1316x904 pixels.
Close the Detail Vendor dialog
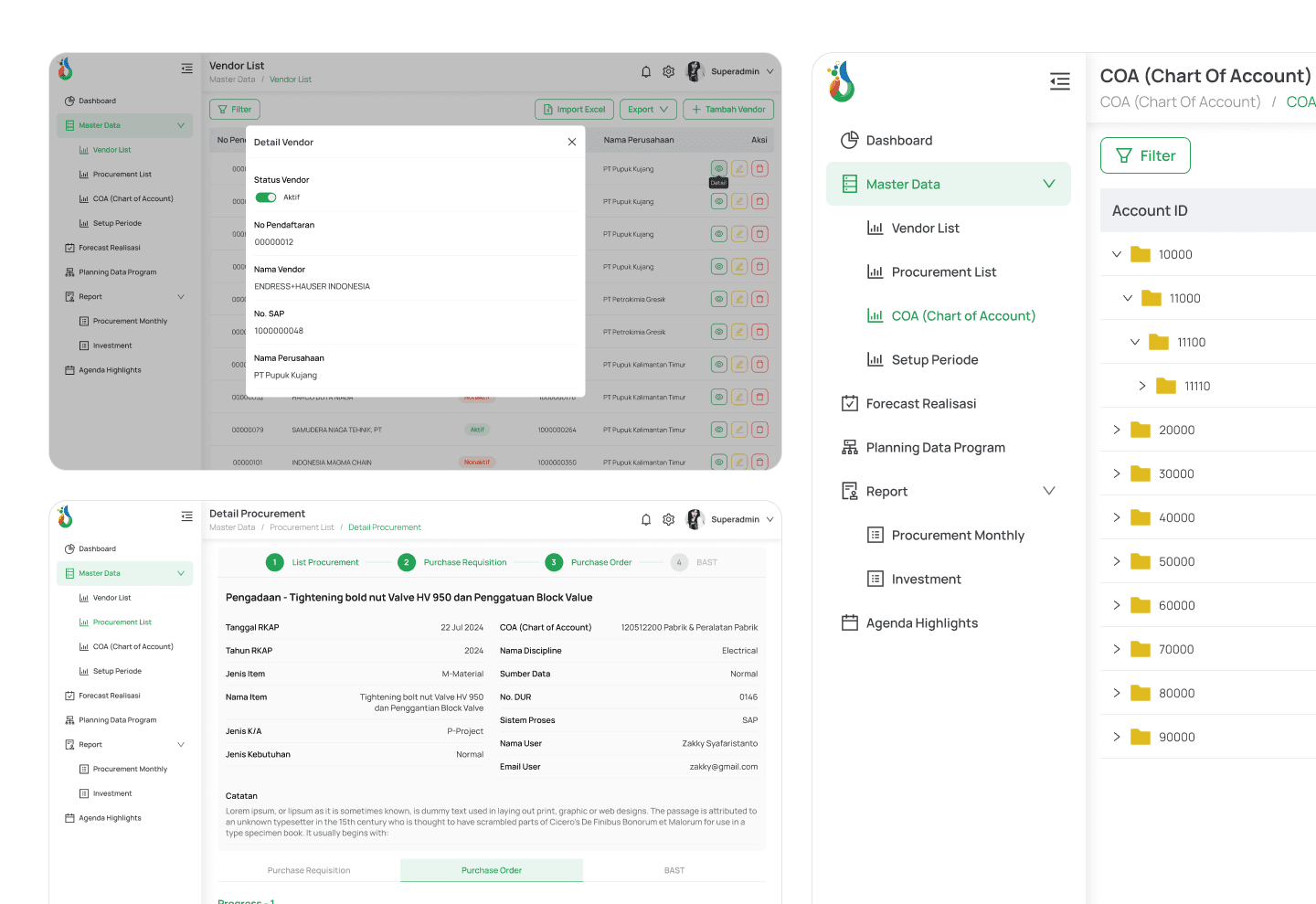click(572, 142)
